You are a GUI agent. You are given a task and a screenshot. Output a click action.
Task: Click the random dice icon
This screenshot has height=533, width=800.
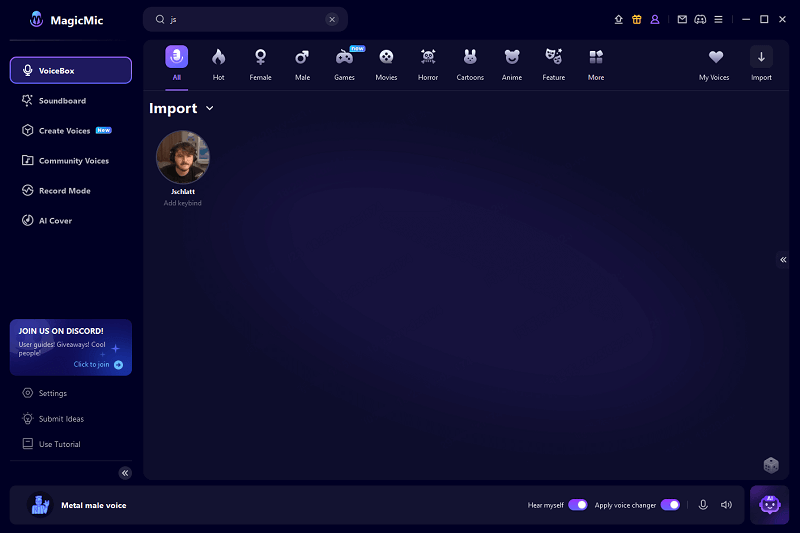point(771,465)
